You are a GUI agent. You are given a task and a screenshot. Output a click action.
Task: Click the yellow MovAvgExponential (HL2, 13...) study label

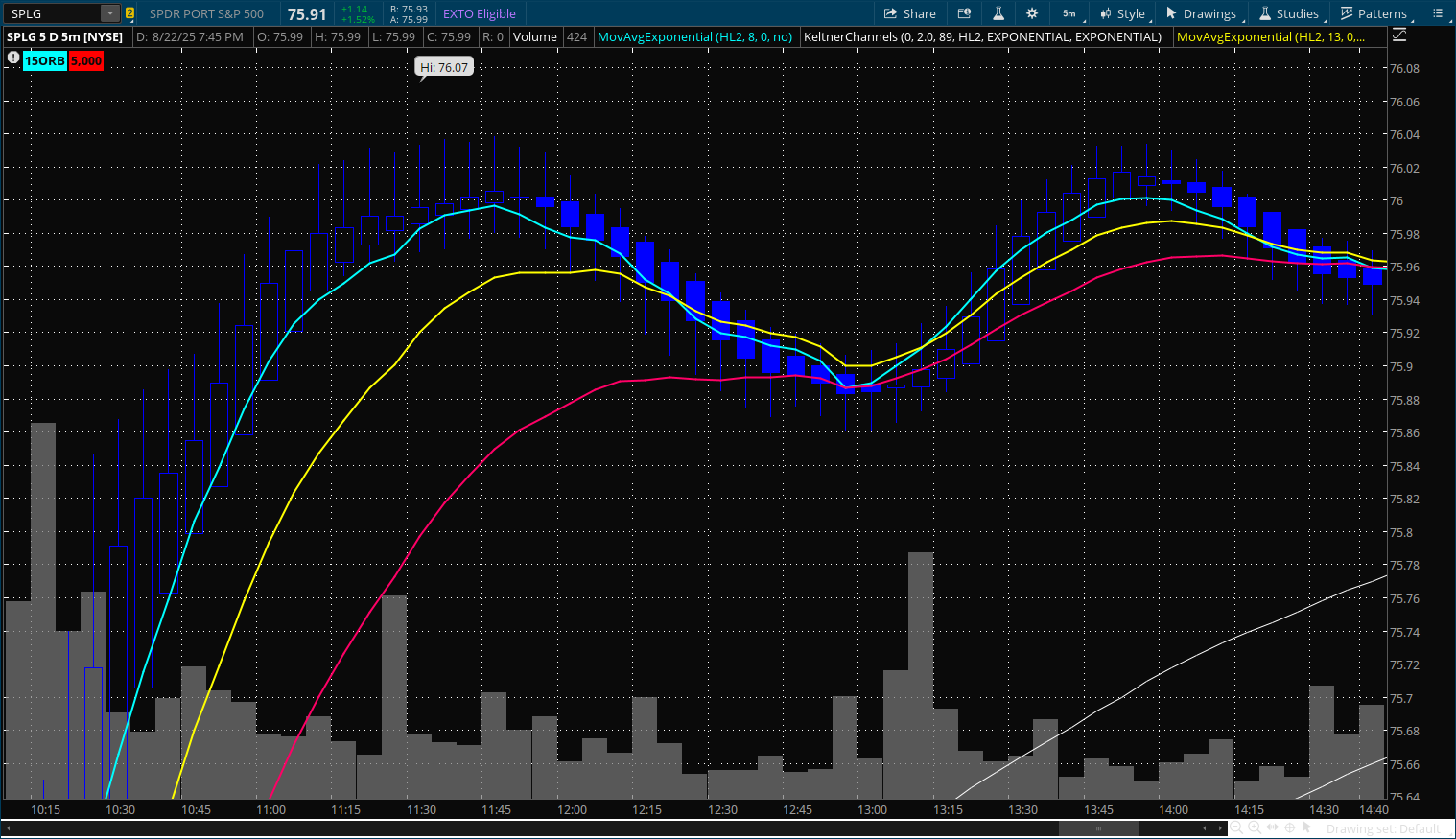tap(1270, 36)
